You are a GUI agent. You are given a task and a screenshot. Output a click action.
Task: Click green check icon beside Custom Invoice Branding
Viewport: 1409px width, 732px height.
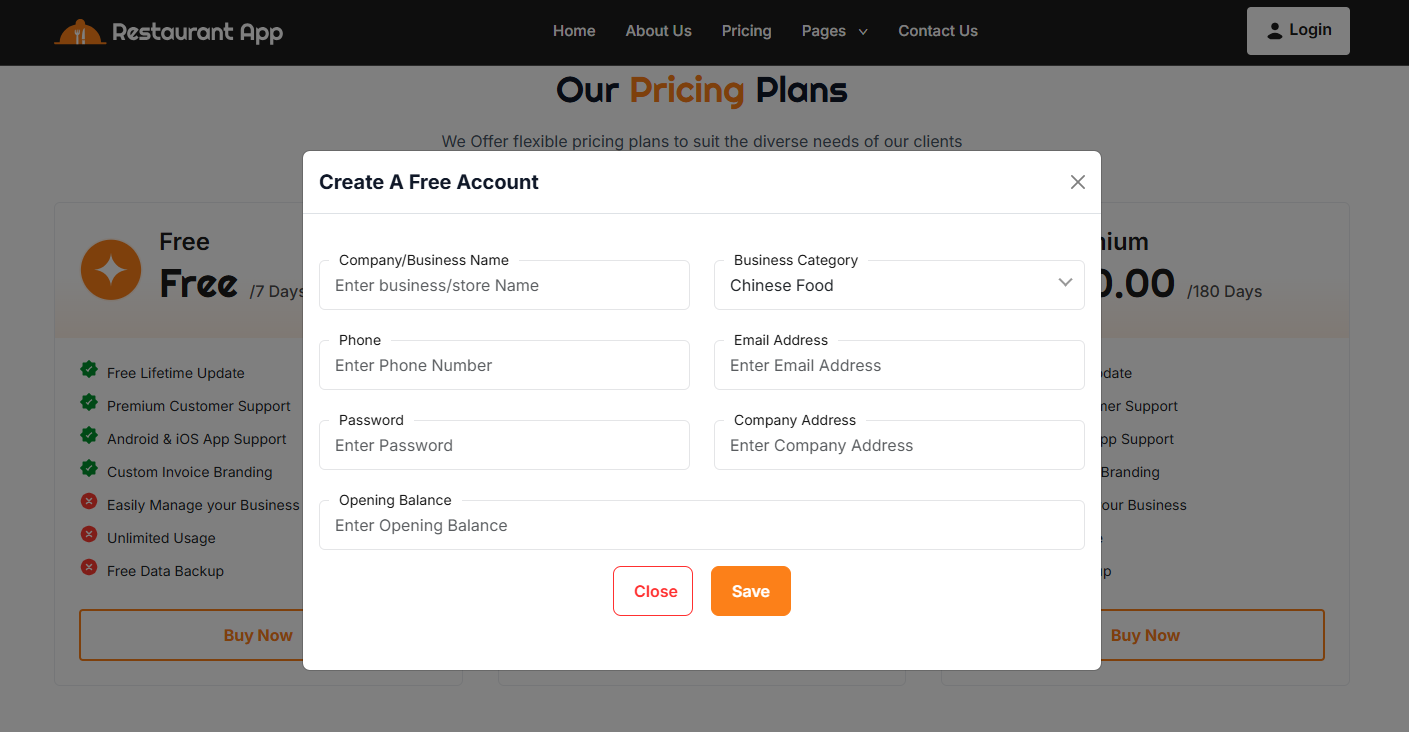coord(89,469)
